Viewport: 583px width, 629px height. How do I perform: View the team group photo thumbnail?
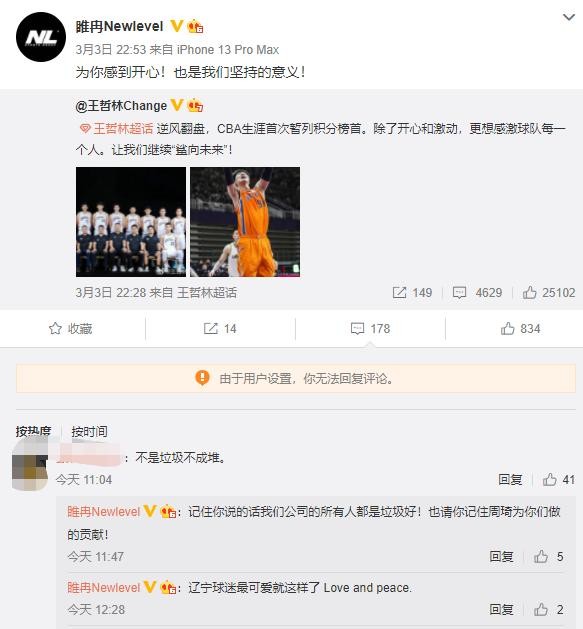(x=131, y=222)
